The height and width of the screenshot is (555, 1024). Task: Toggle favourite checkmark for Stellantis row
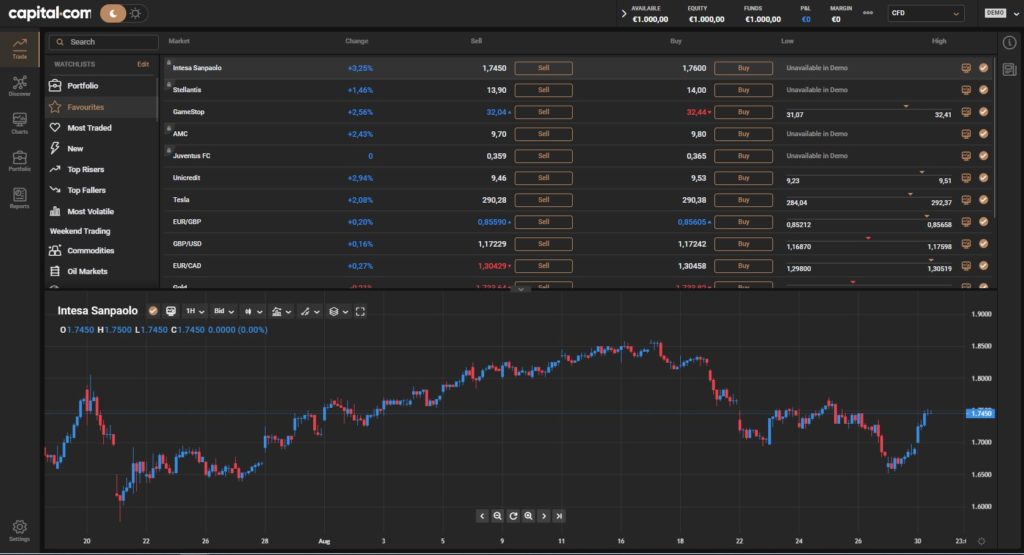tap(984, 90)
